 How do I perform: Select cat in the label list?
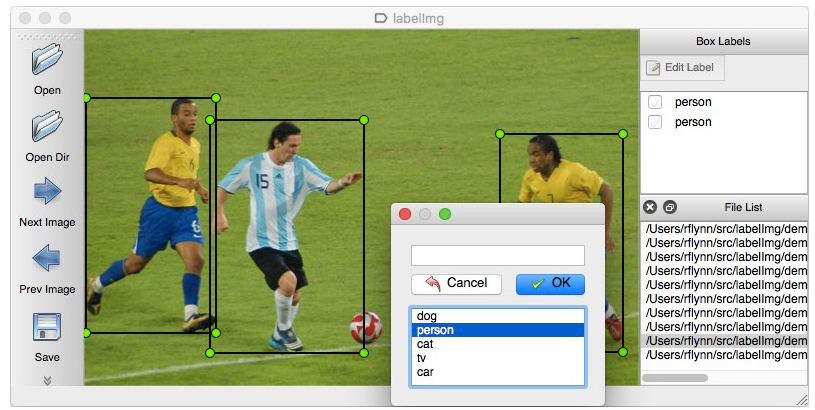498,344
